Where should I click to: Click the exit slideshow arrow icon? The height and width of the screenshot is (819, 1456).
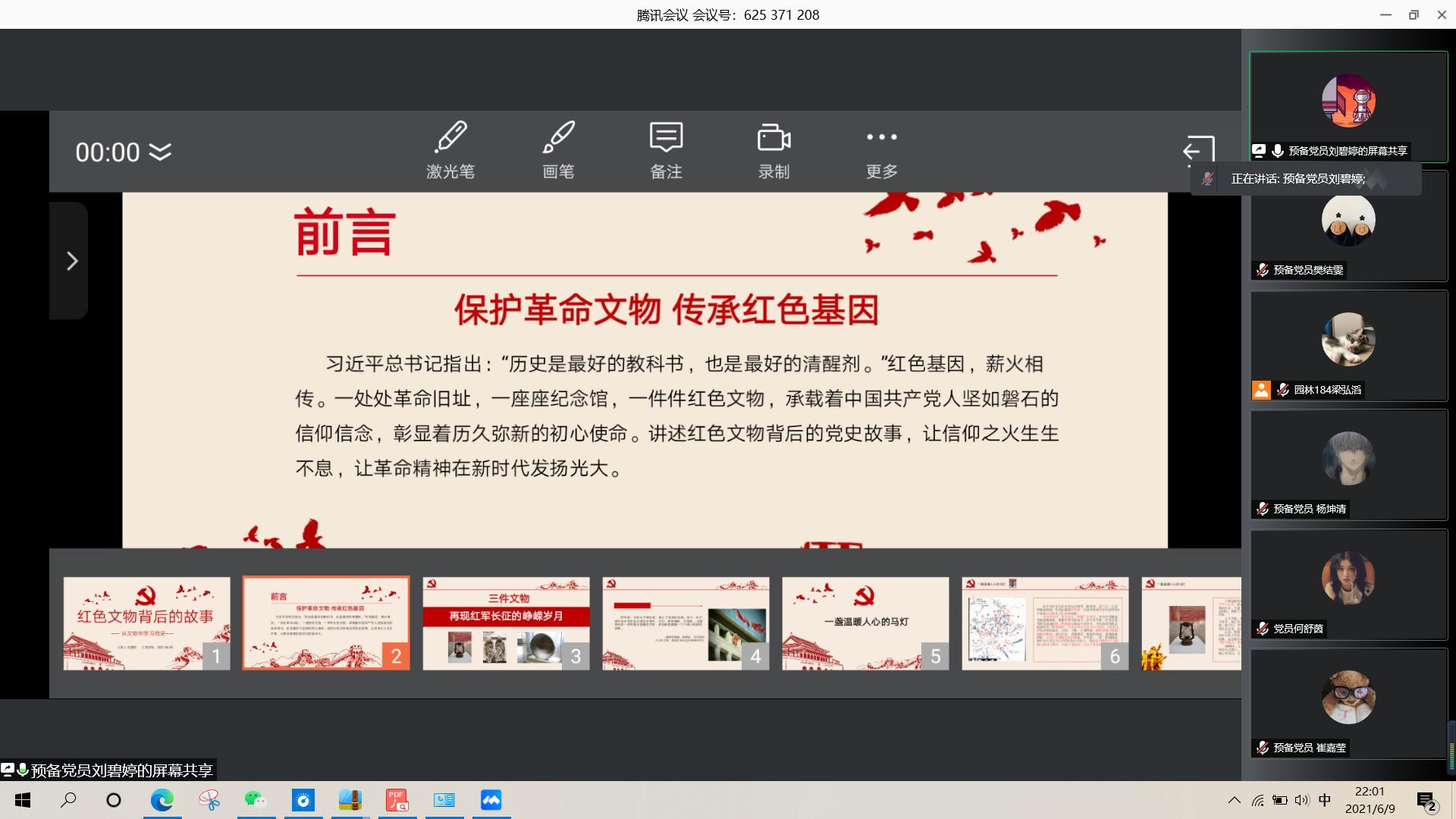[1198, 150]
